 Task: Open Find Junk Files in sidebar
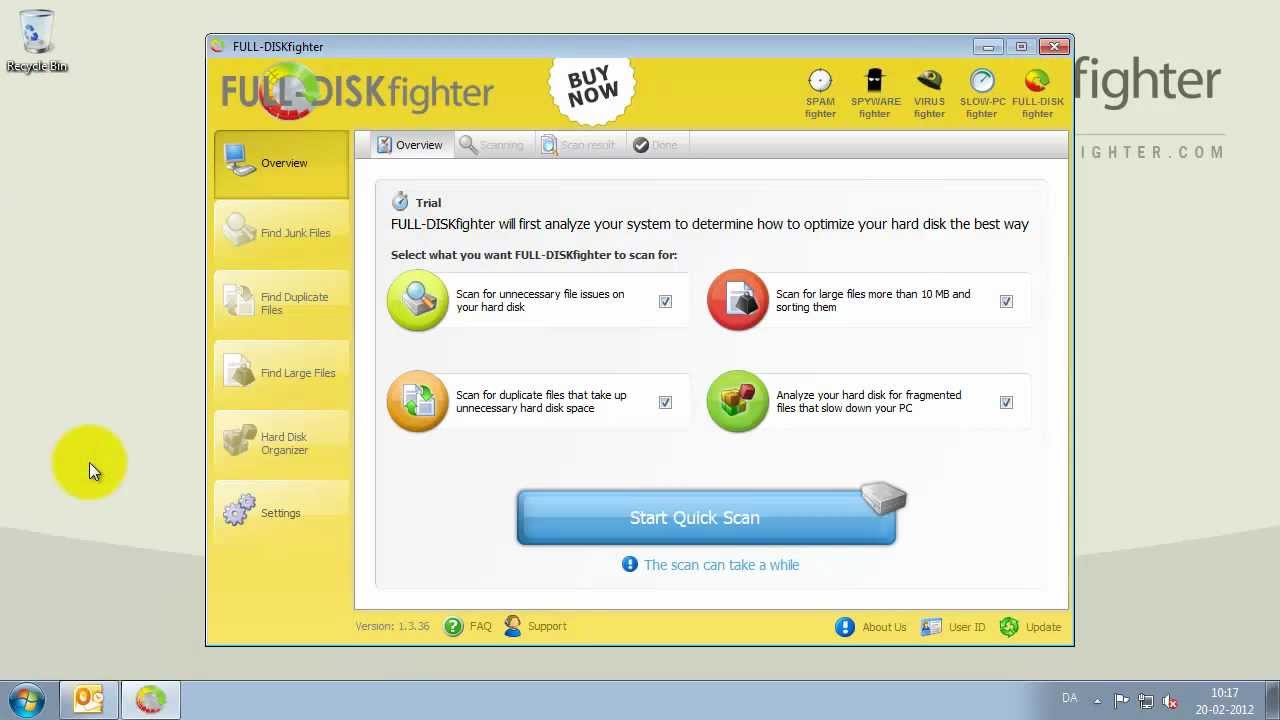281,232
